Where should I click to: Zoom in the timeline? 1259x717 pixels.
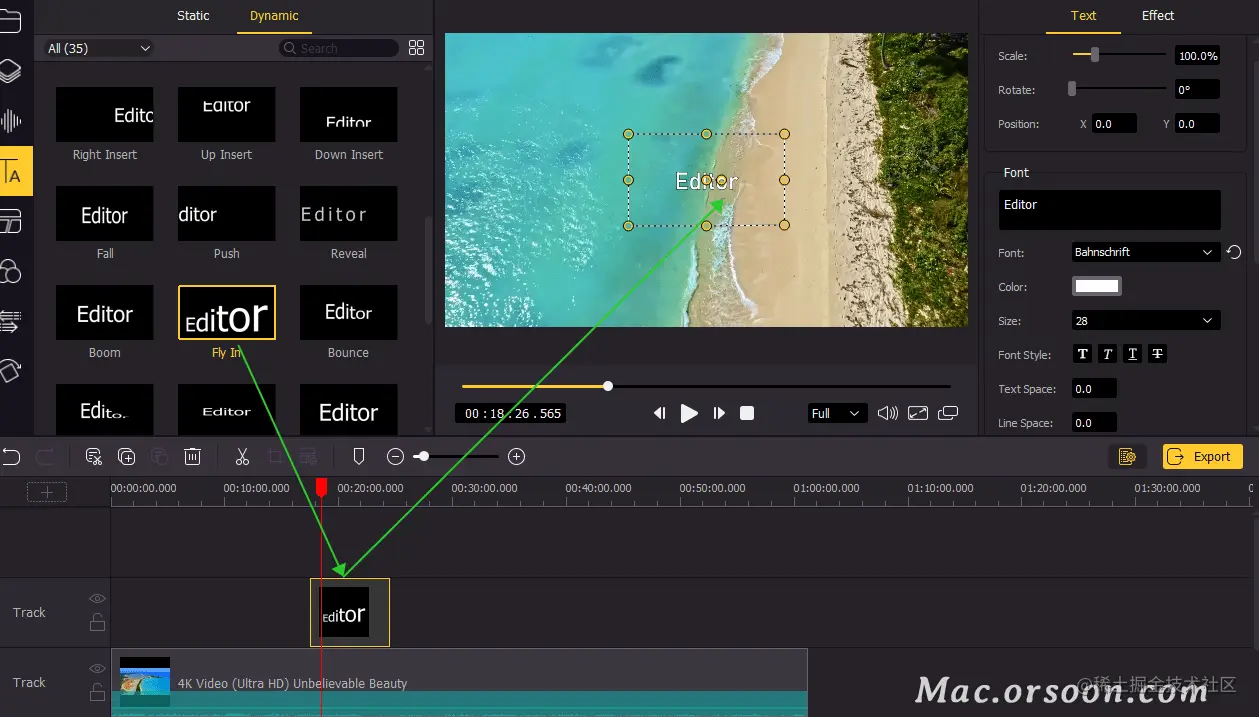pos(516,457)
